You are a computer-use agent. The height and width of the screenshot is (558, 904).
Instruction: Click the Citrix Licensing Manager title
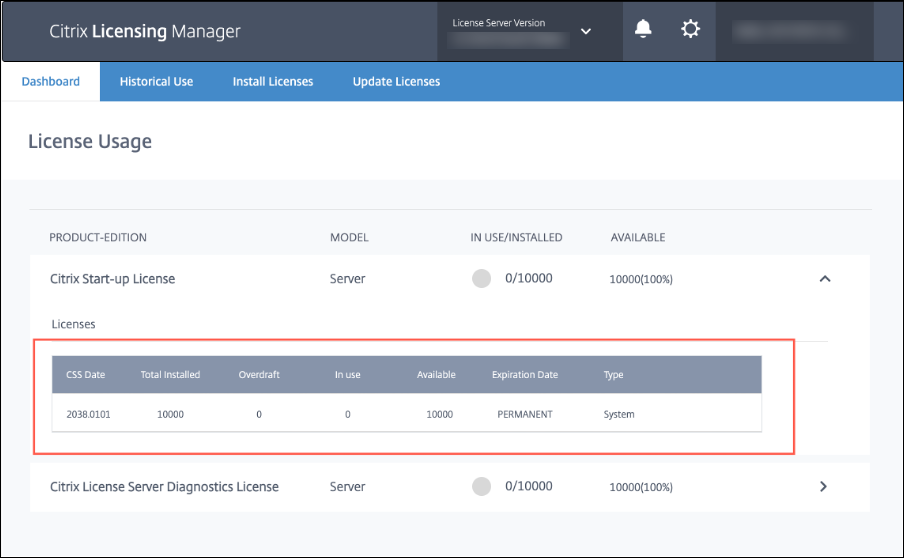145,31
